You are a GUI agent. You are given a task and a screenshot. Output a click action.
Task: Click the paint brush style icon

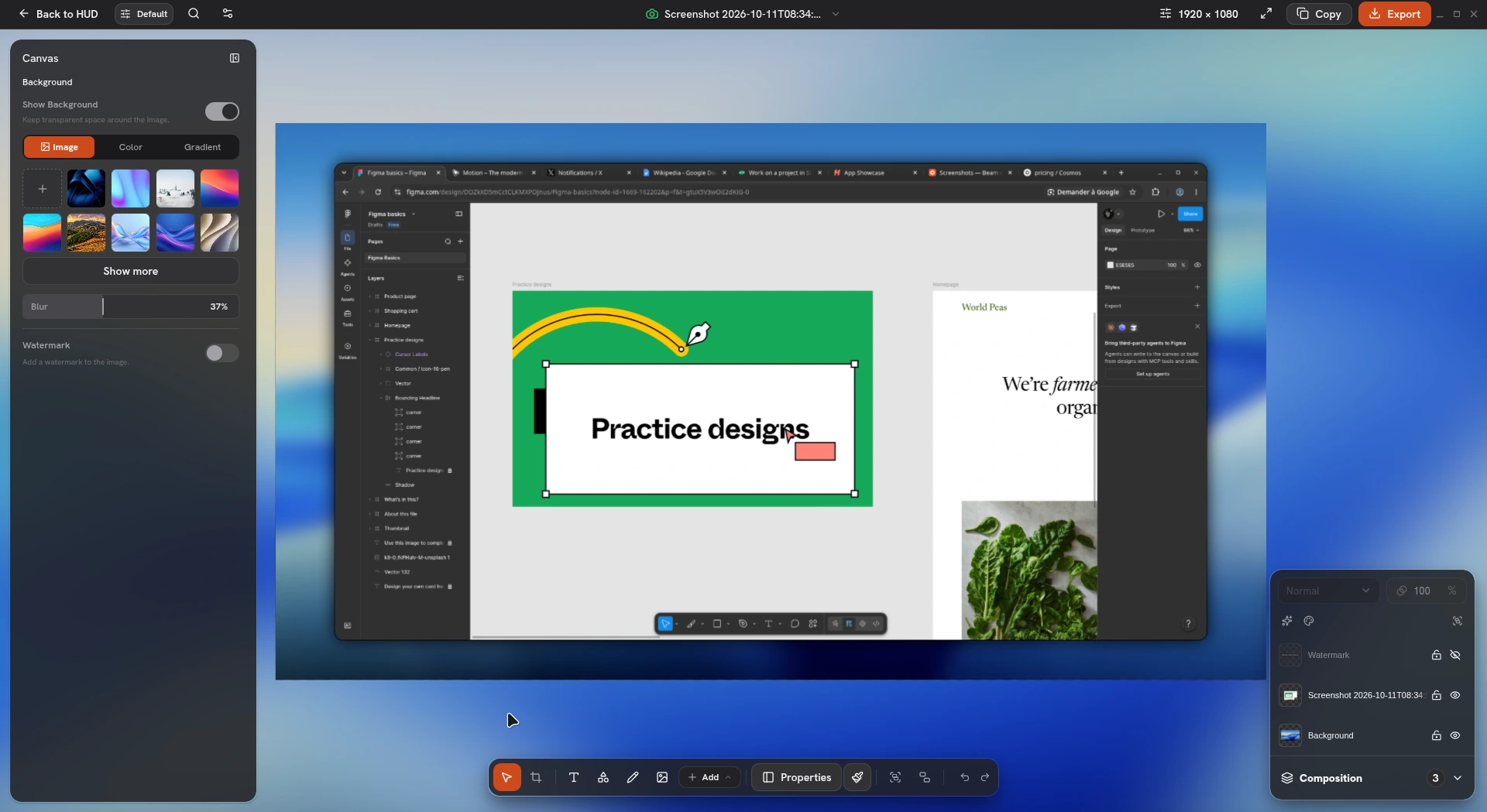click(x=857, y=777)
